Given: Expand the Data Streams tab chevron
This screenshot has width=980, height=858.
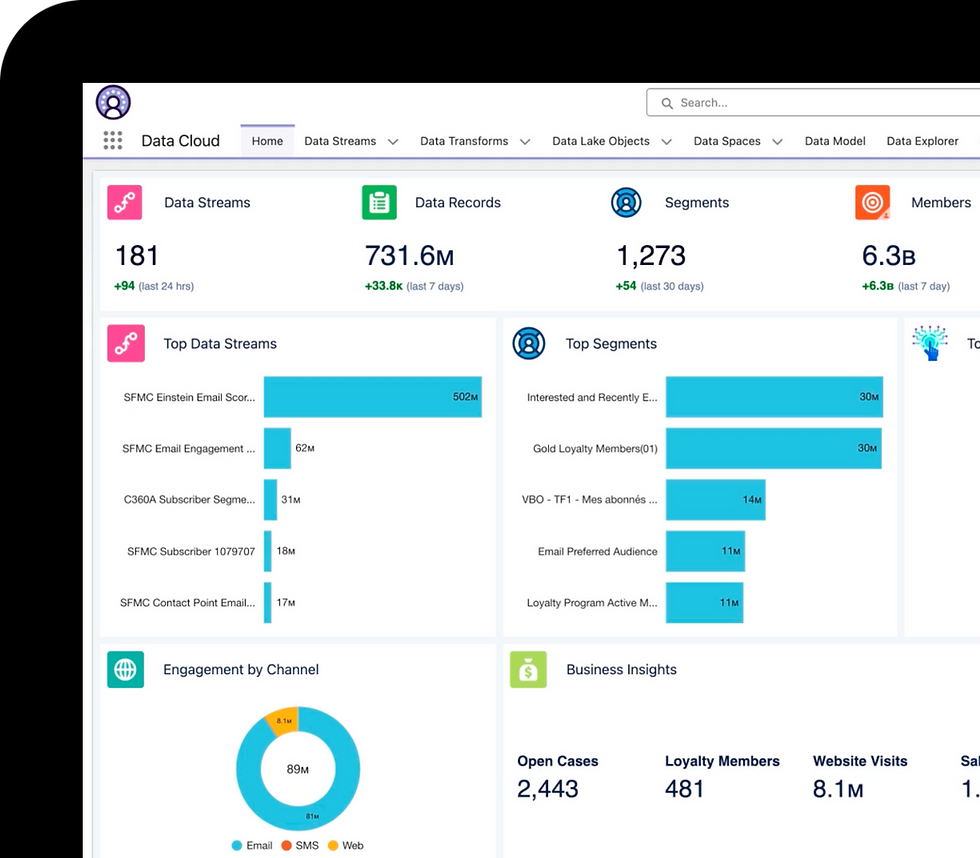Looking at the screenshot, I should [x=393, y=142].
